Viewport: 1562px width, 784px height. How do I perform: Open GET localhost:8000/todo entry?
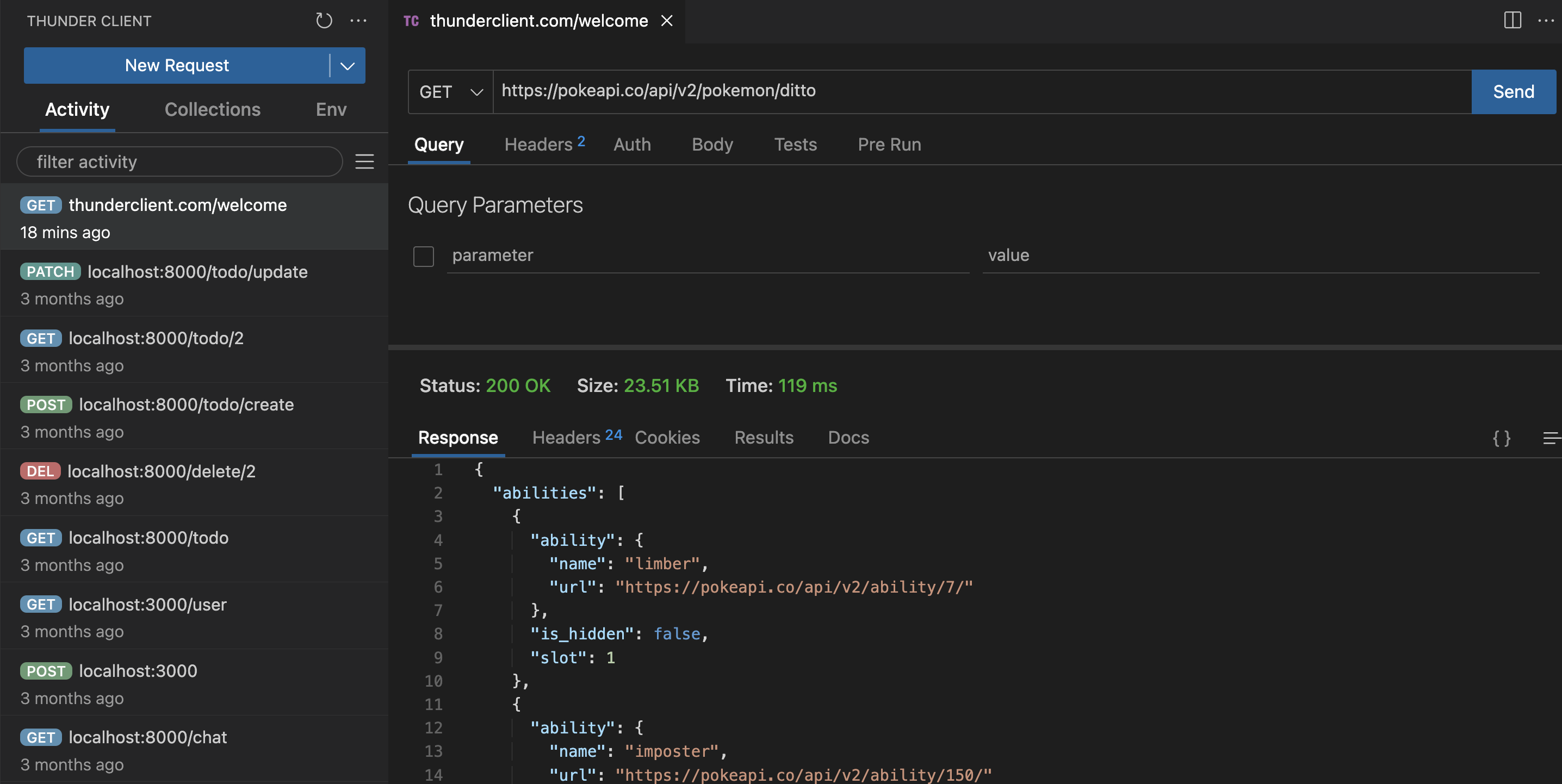pyautogui.click(x=194, y=550)
